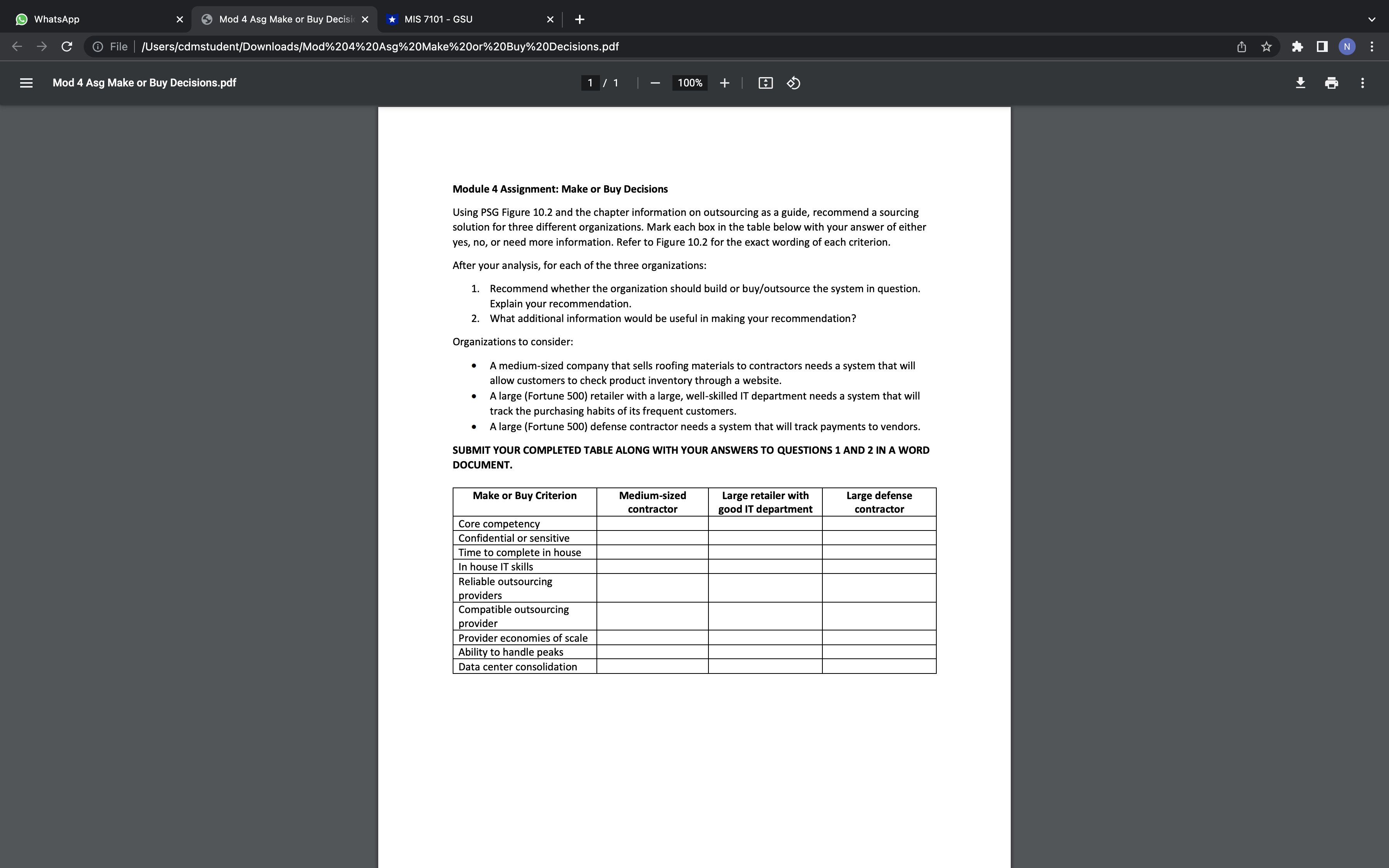
Task: Click the browser profile icon N
Action: 1347,46
